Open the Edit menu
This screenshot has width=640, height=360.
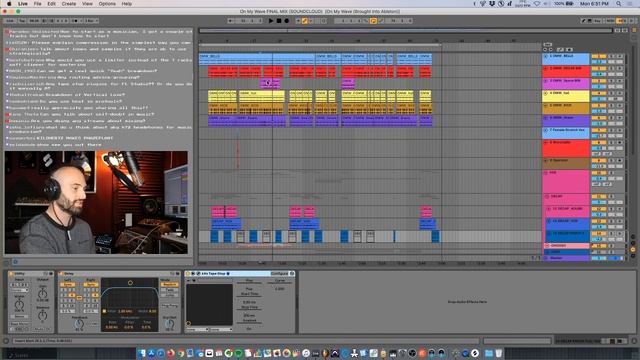tap(51, 4)
